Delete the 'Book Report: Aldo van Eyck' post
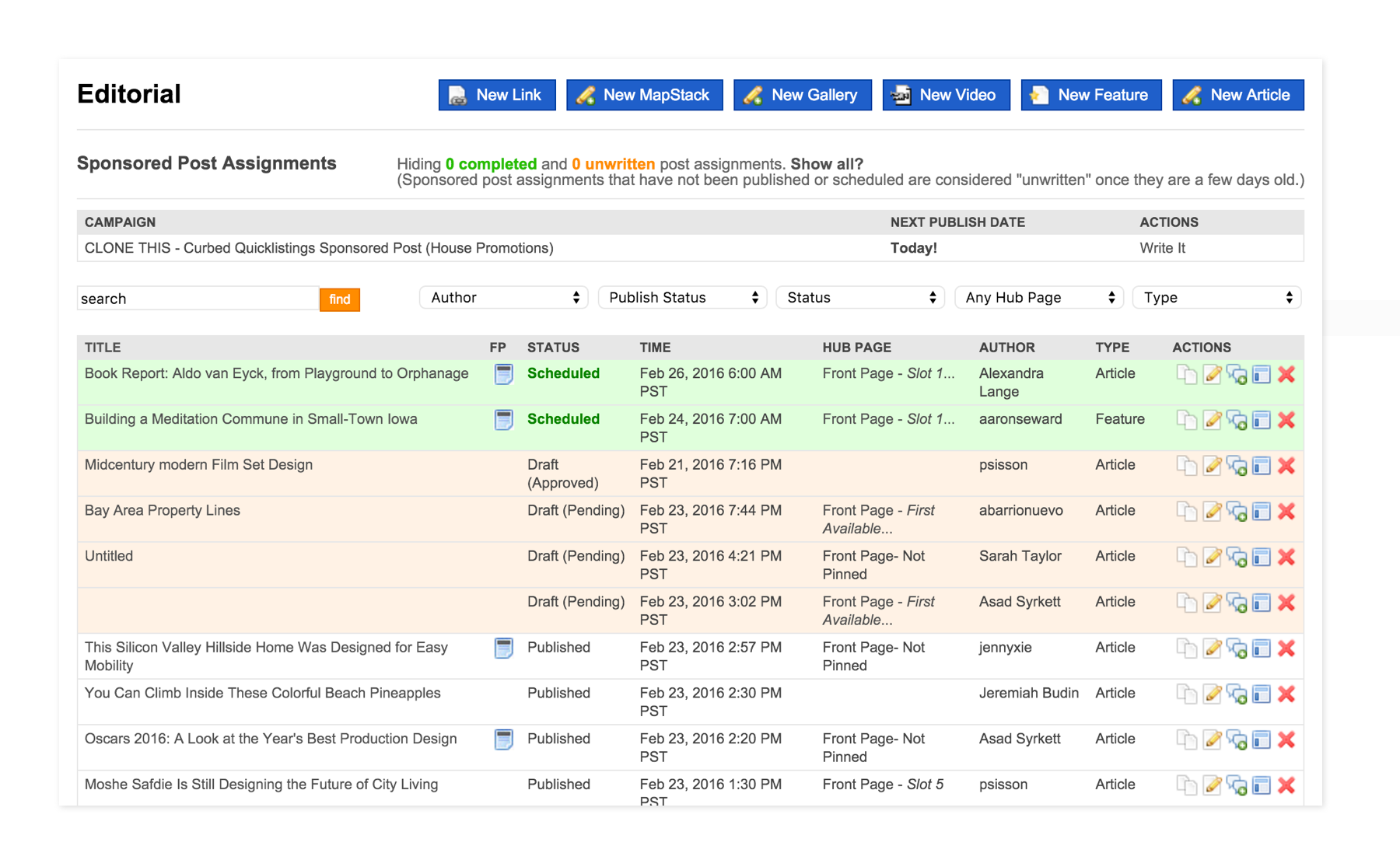The image size is (1400, 860). tap(1286, 375)
